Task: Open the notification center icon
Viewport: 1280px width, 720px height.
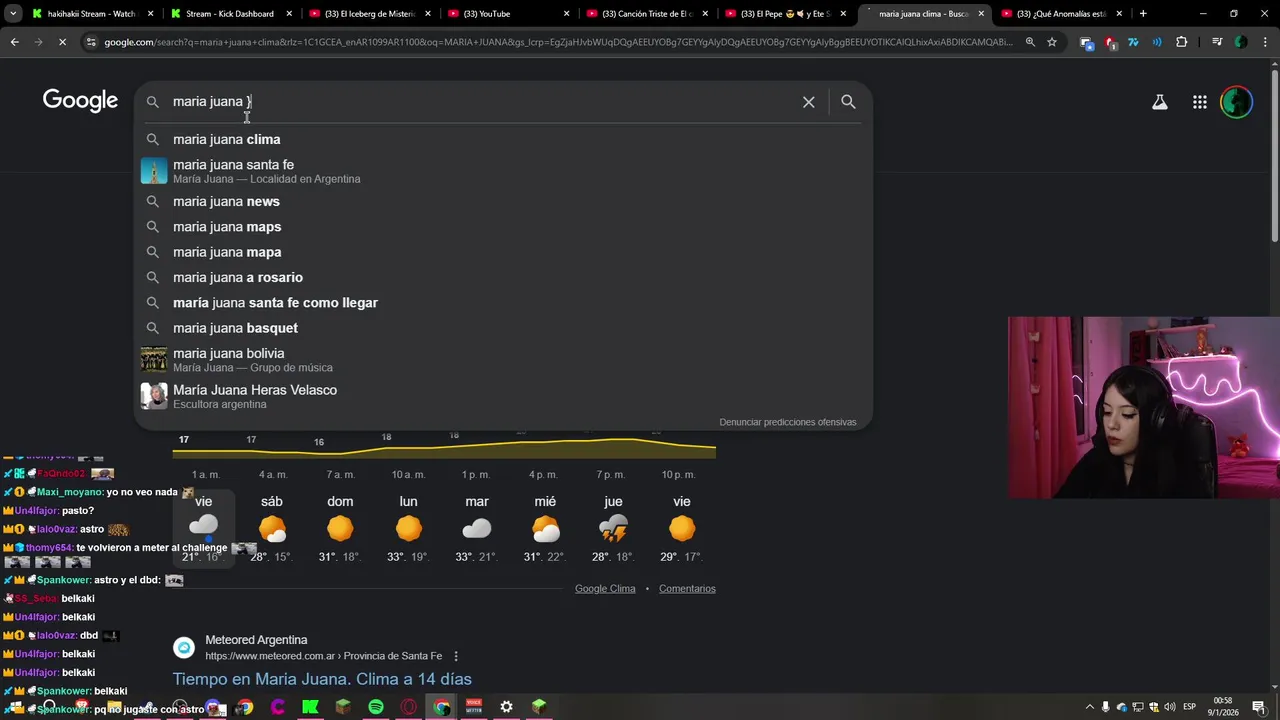Action: click(1258, 707)
